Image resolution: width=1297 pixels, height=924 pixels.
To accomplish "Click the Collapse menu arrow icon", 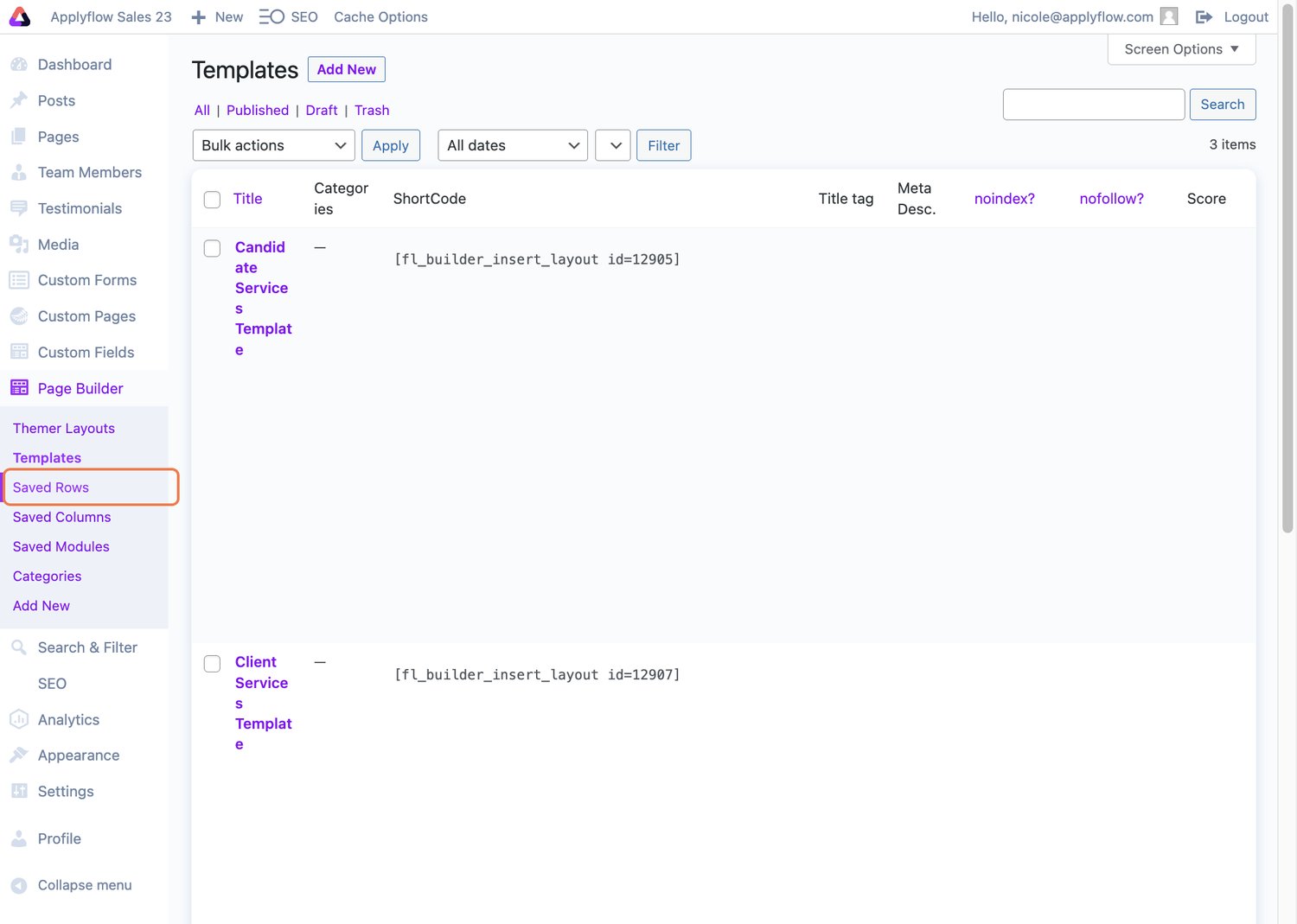I will coord(19,885).
